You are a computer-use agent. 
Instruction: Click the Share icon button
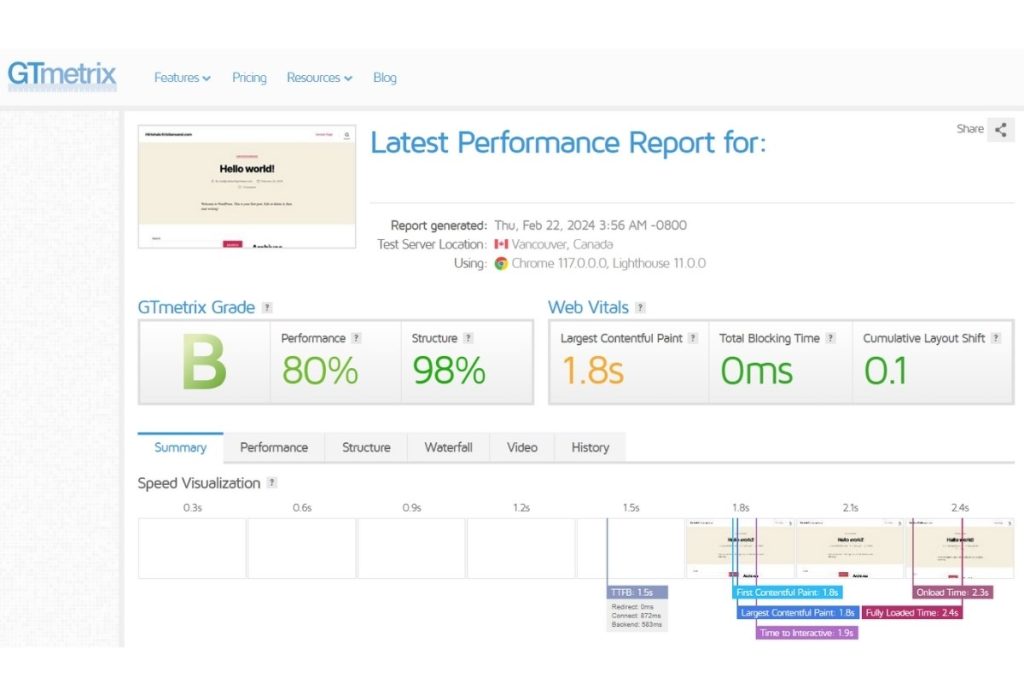point(1000,129)
